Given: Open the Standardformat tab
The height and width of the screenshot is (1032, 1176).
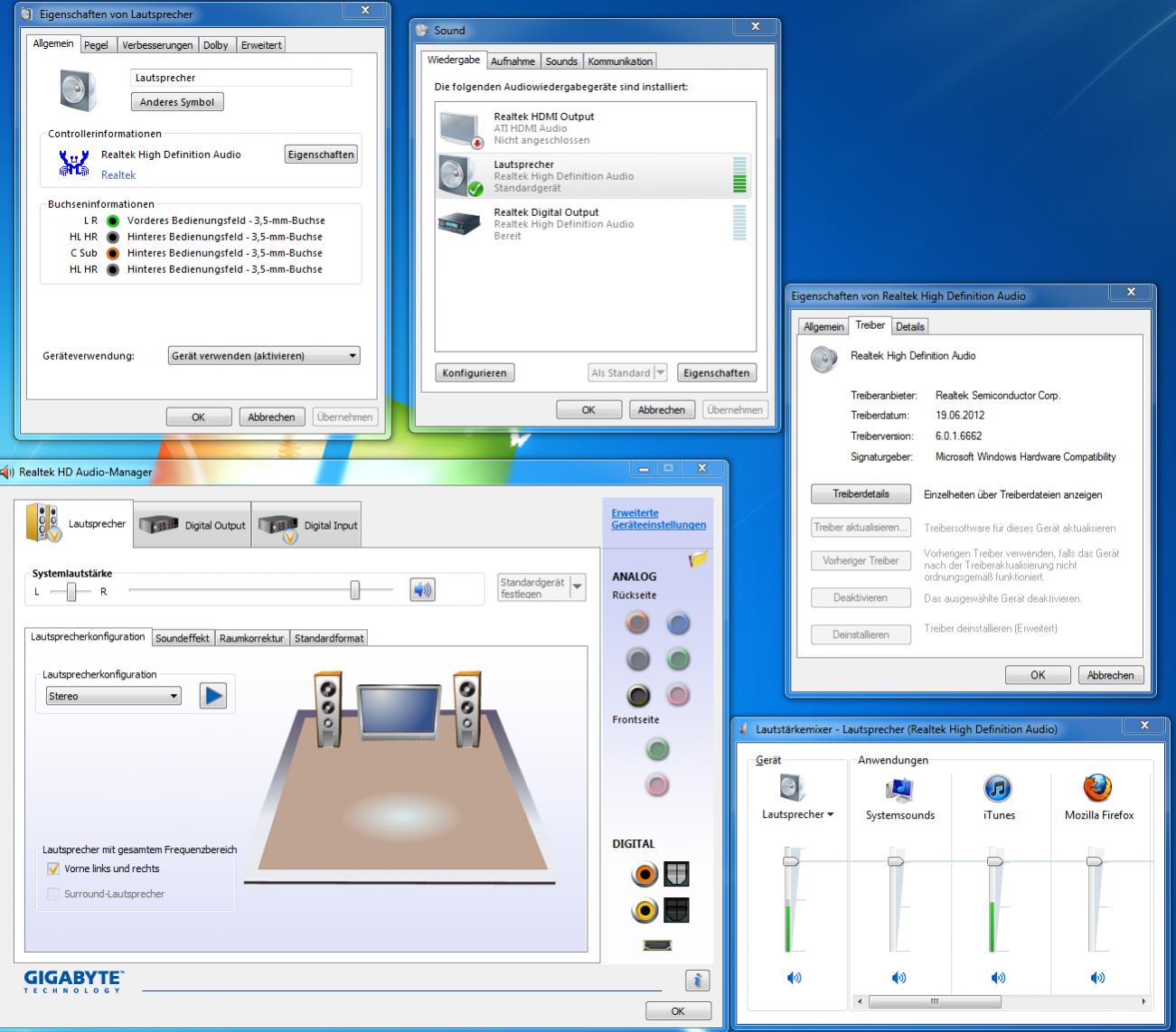Looking at the screenshot, I should tap(329, 638).
